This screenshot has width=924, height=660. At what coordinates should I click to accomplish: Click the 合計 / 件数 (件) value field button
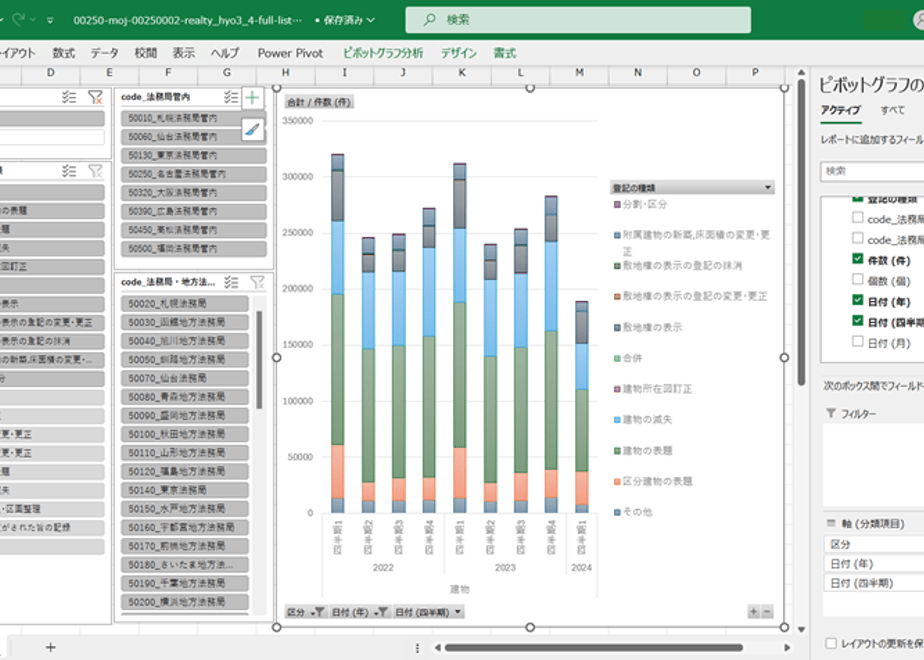319,102
